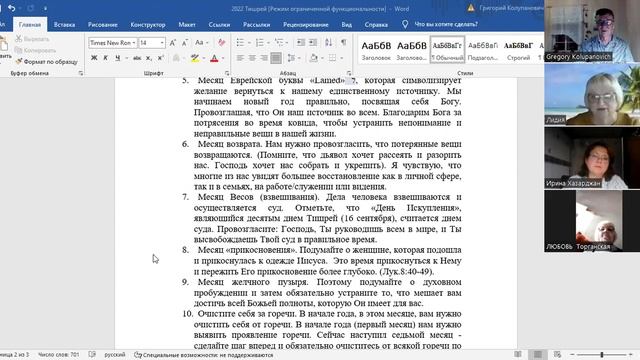Image resolution: width=640 pixels, height=360 pixels.
Task: Open accessibility checker in status bar
Action: (204, 355)
